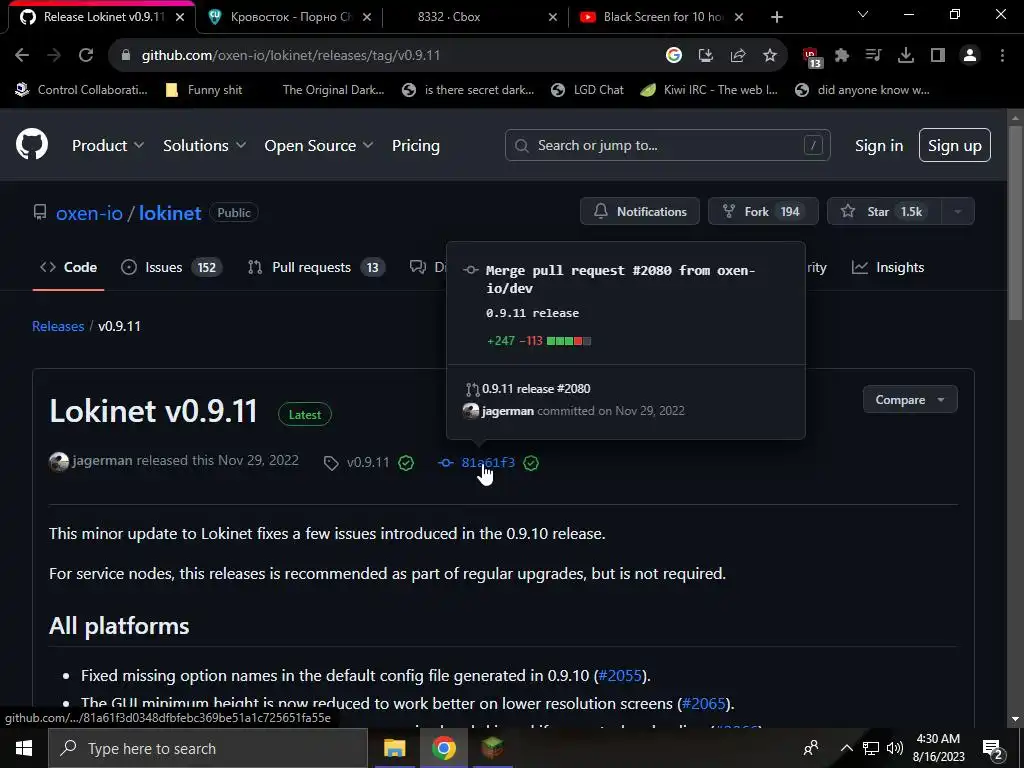Close the Black Screen YouTube tab
The height and width of the screenshot is (768, 1024).
coord(739,17)
